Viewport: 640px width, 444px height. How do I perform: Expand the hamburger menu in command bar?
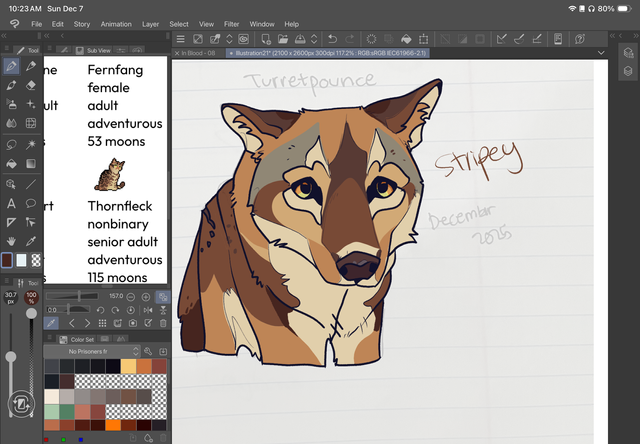pyautogui.click(x=181, y=39)
